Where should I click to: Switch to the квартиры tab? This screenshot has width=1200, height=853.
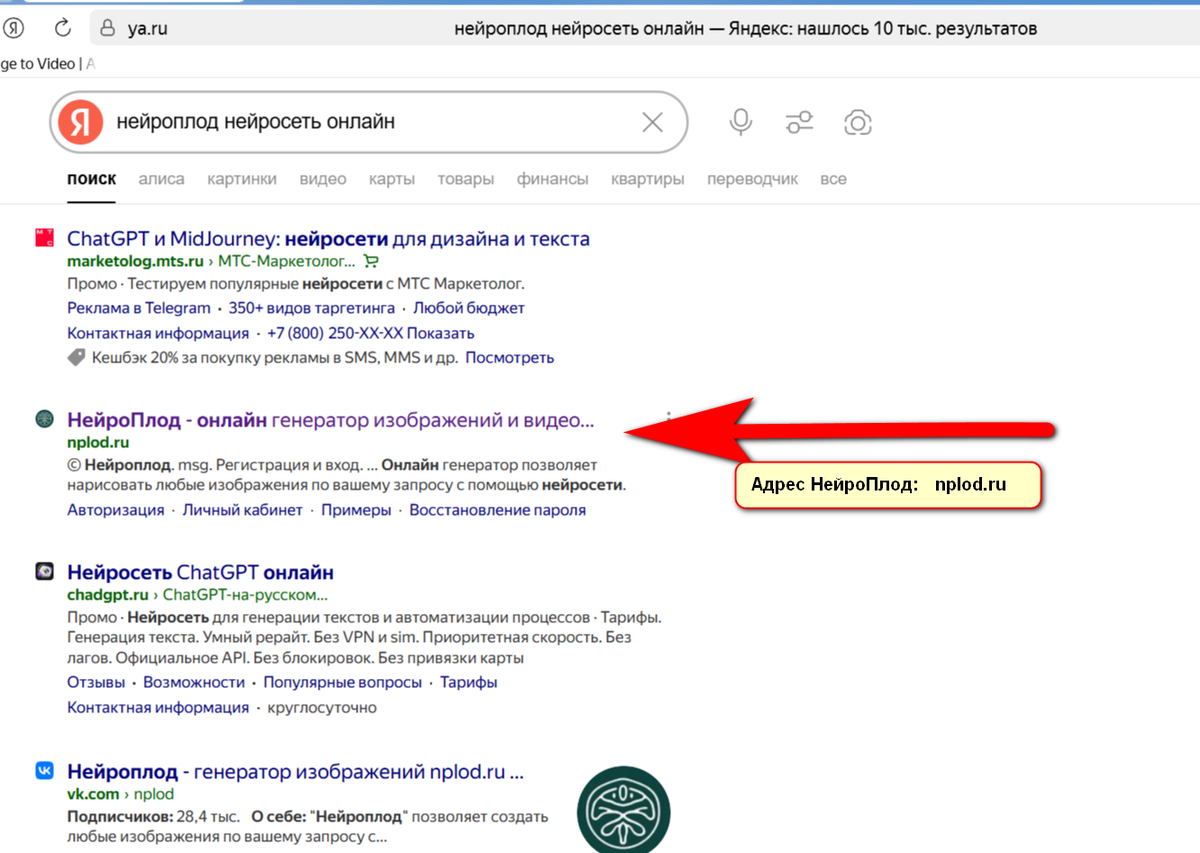648,179
